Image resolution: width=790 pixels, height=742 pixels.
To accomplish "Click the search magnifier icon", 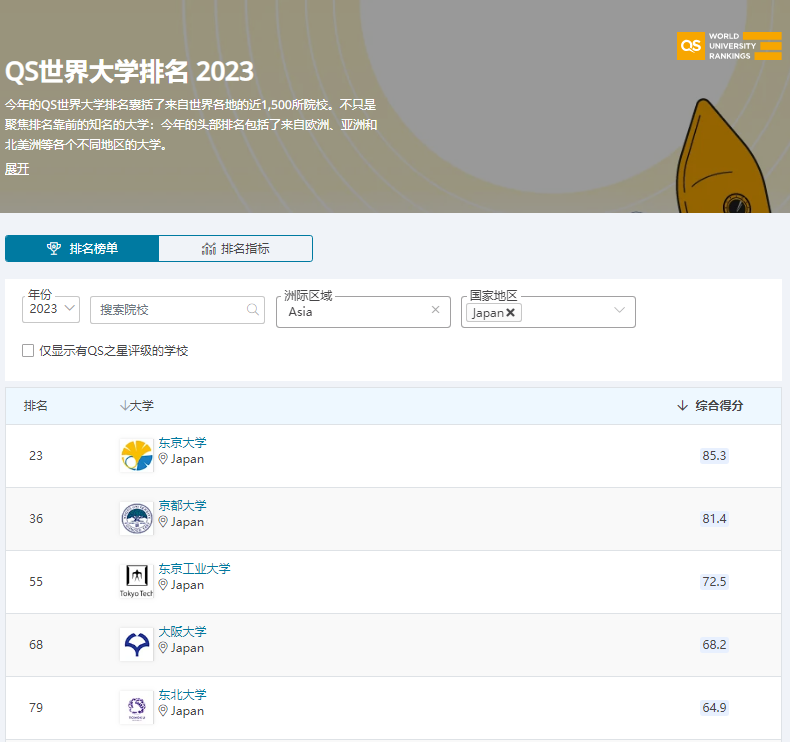I will pyautogui.click(x=253, y=310).
